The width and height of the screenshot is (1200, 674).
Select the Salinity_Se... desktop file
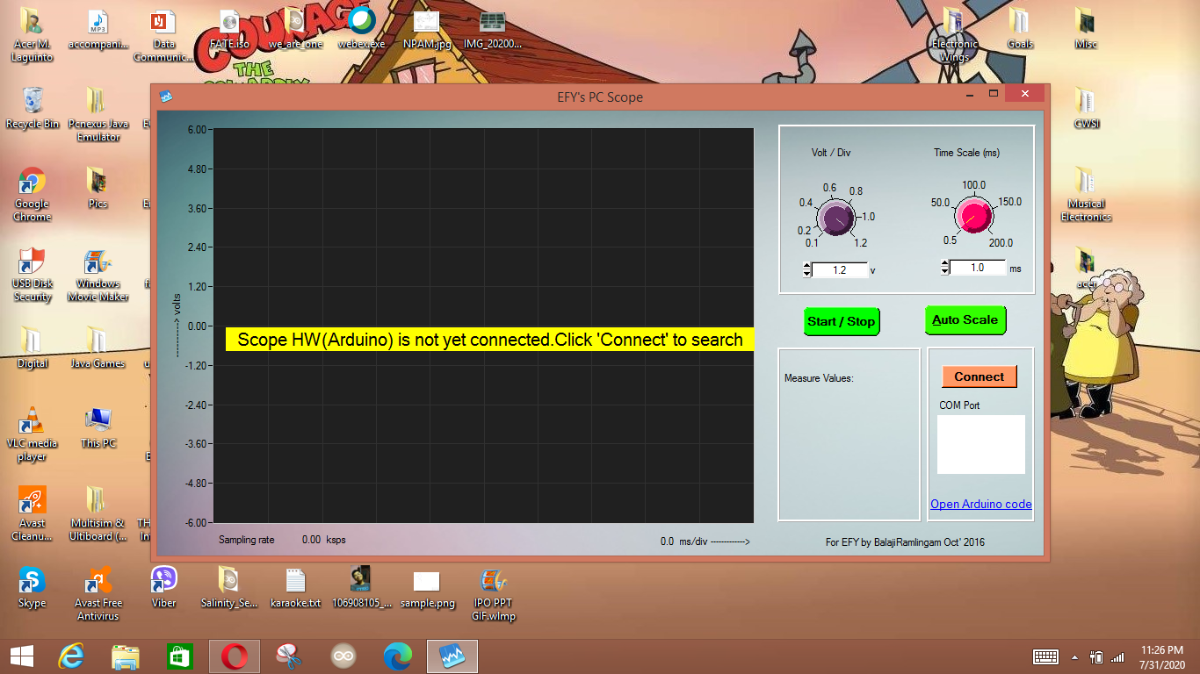pyautogui.click(x=230, y=588)
